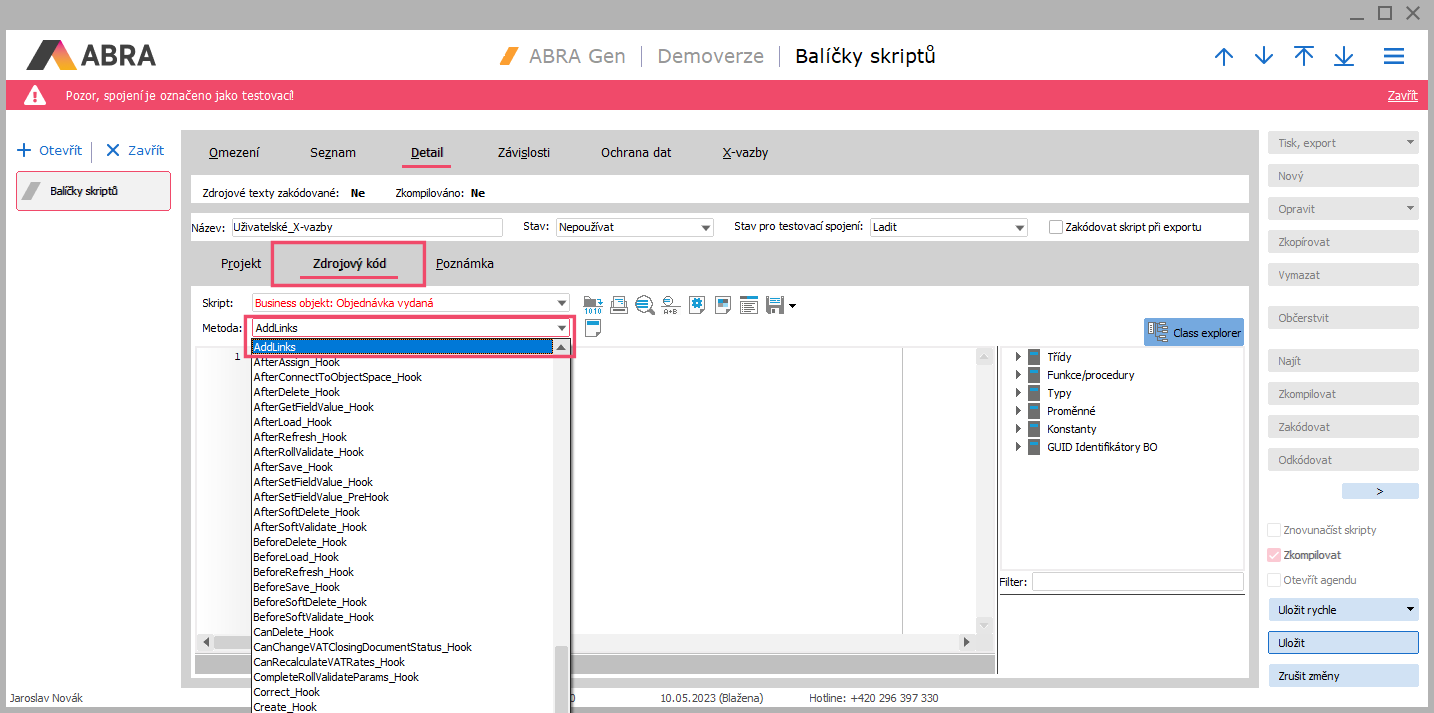Click Zavřít link in the red warning bar

point(1402,96)
